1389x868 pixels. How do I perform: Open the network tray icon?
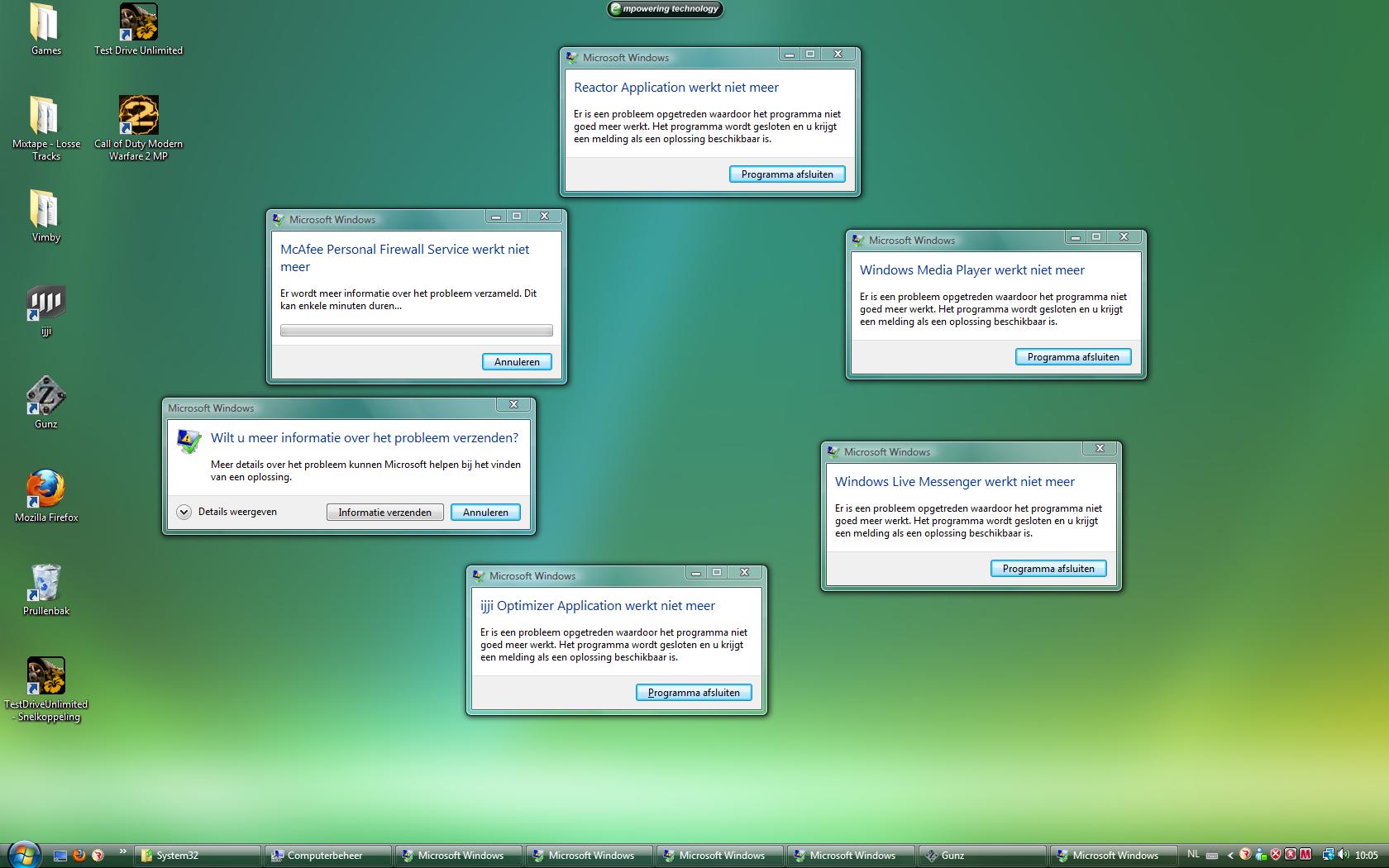[x=1329, y=855]
